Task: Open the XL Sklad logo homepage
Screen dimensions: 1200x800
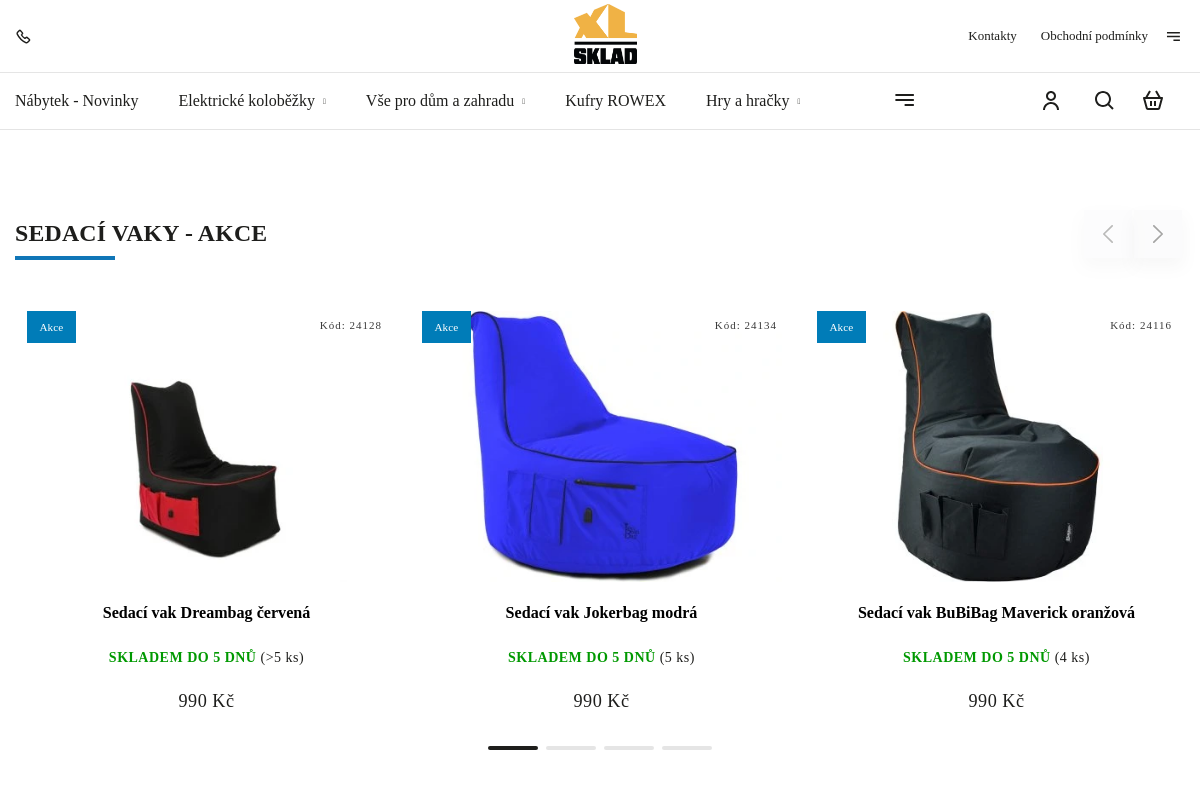Action: click(605, 35)
